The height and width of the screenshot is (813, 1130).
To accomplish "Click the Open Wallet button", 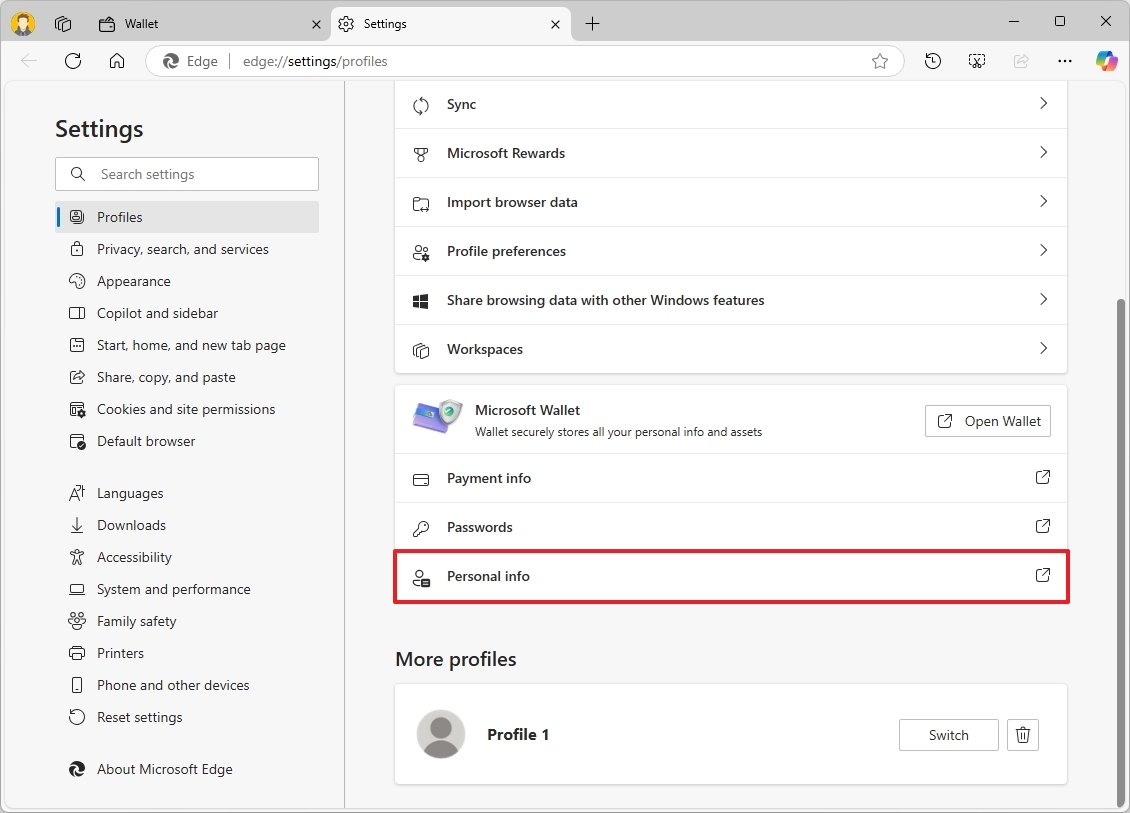I will tap(987, 421).
